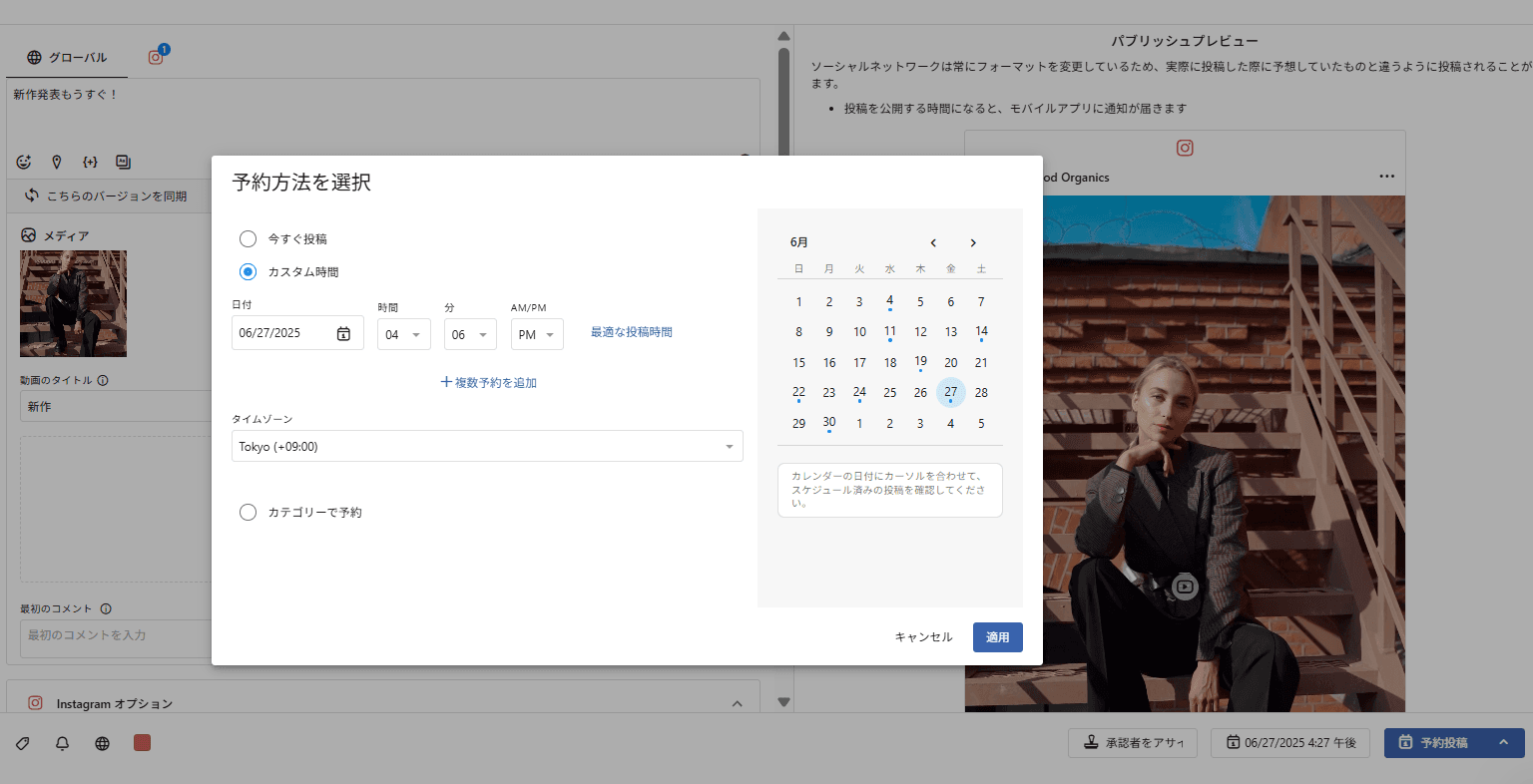Select the カスタム時間 radio option
This screenshot has height=784, width=1533.
point(249,272)
